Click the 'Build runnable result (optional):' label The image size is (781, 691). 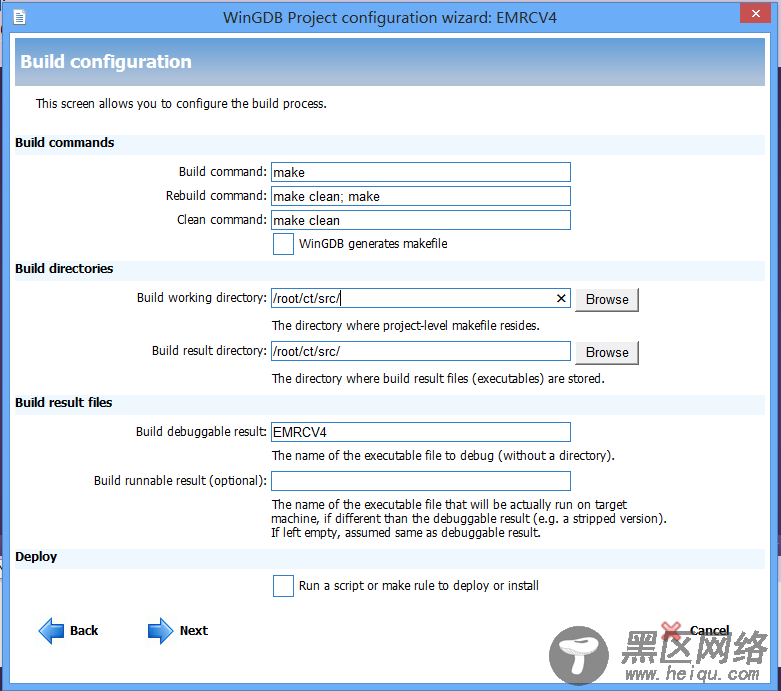point(180,481)
